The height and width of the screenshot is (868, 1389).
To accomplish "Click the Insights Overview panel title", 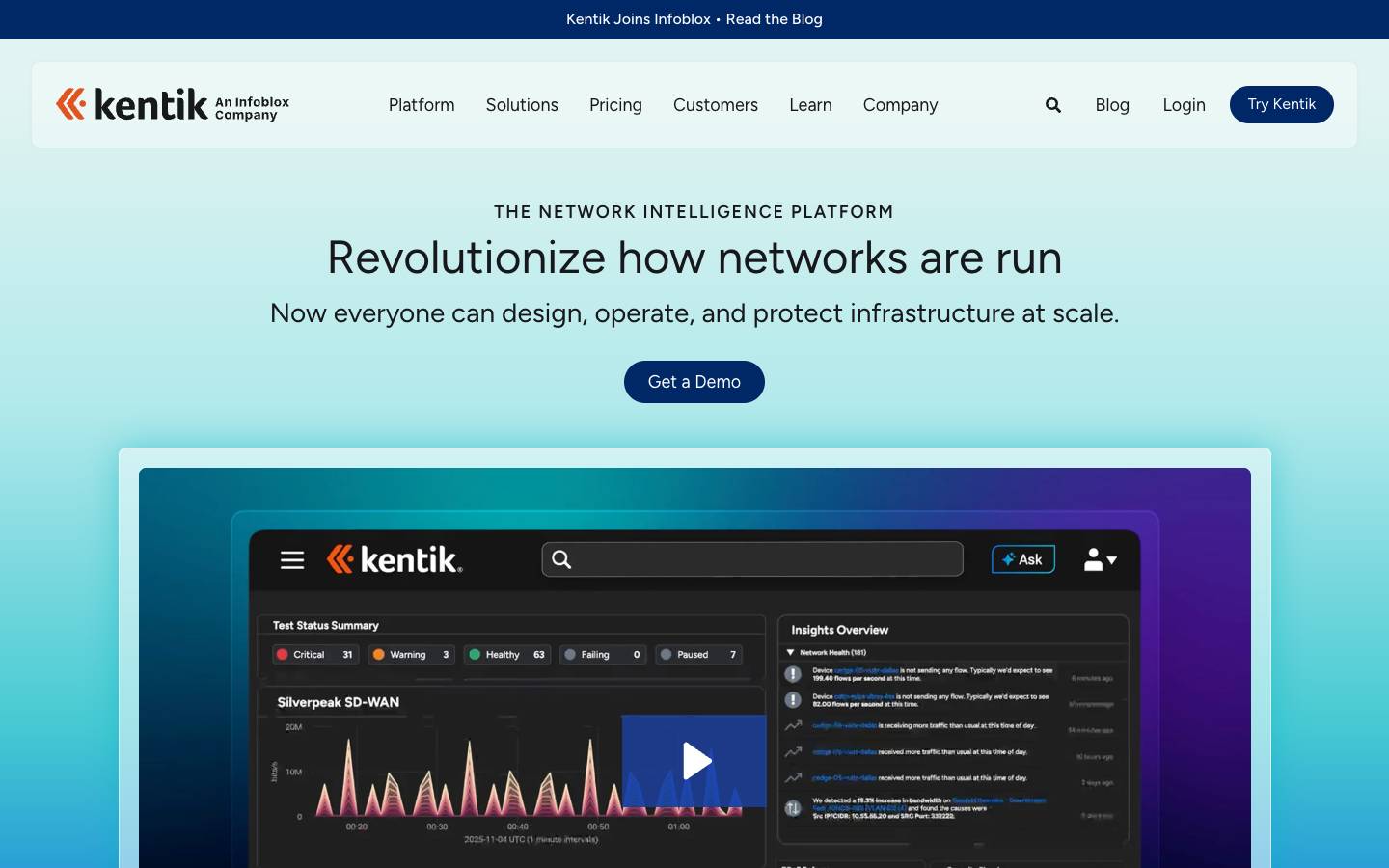I will click(840, 630).
